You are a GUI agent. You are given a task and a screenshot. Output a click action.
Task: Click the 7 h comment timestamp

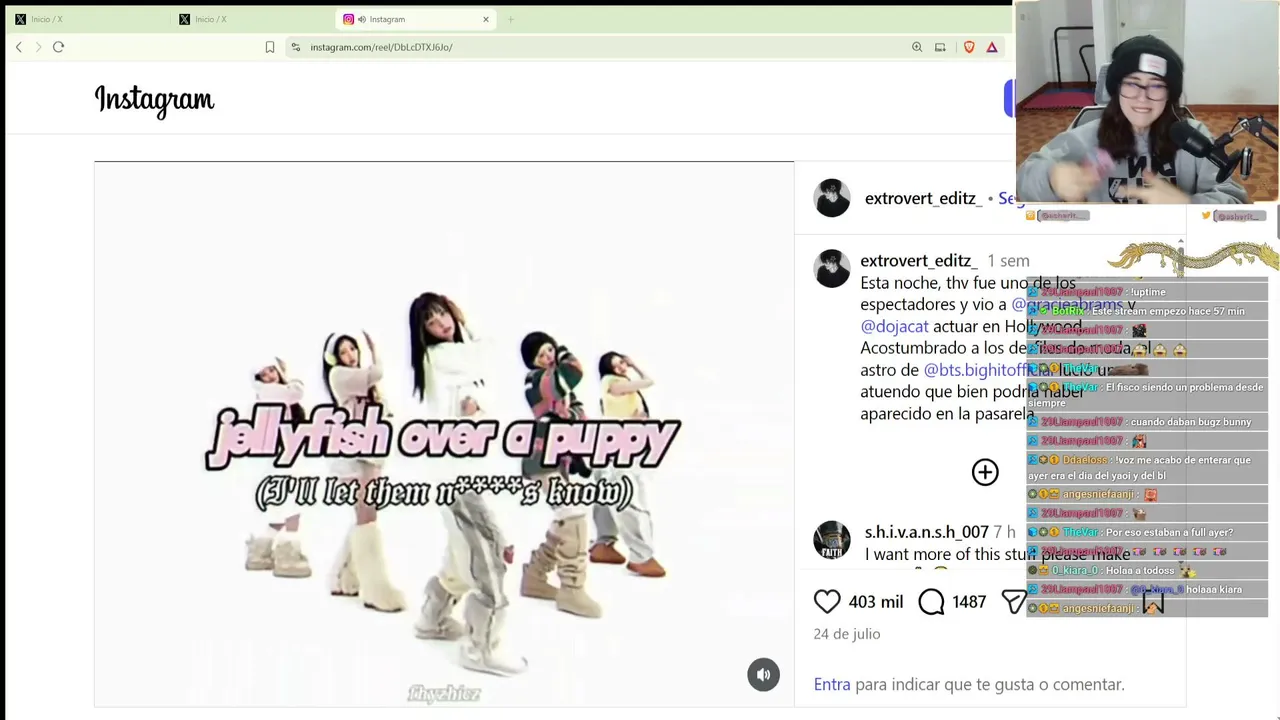click(x=1004, y=532)
